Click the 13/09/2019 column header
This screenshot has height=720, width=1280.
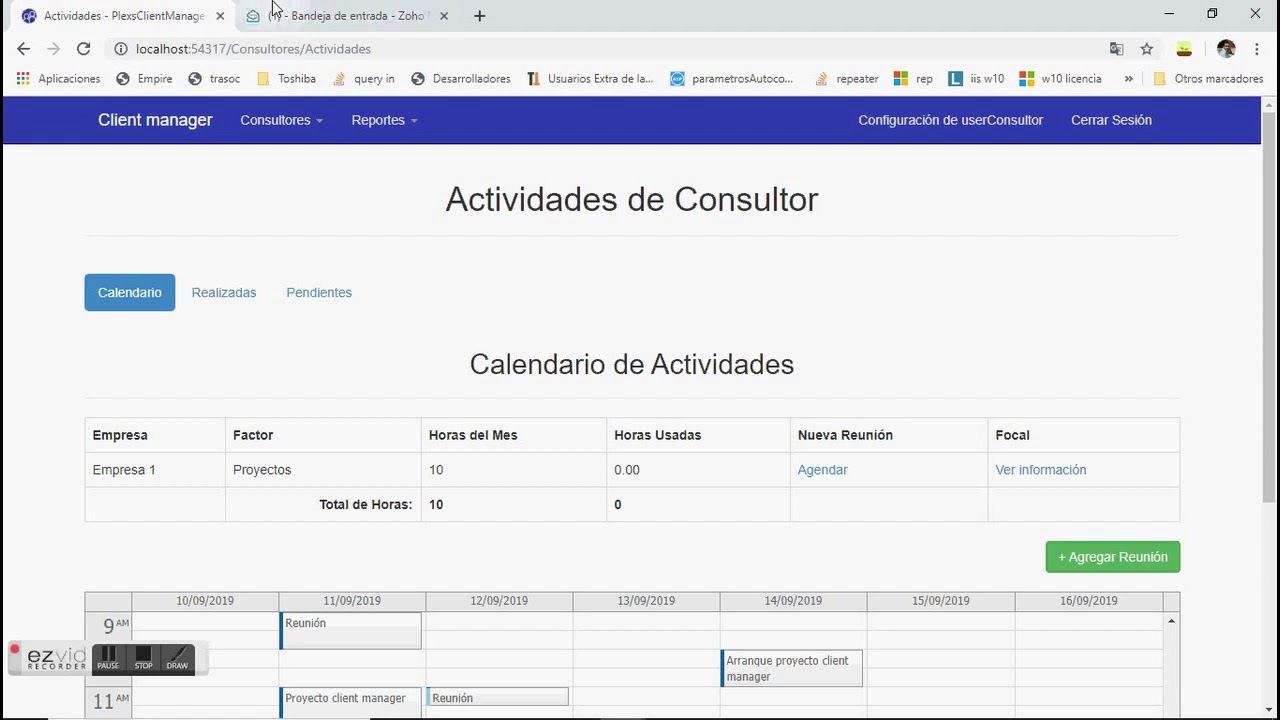tap(646, 601)
